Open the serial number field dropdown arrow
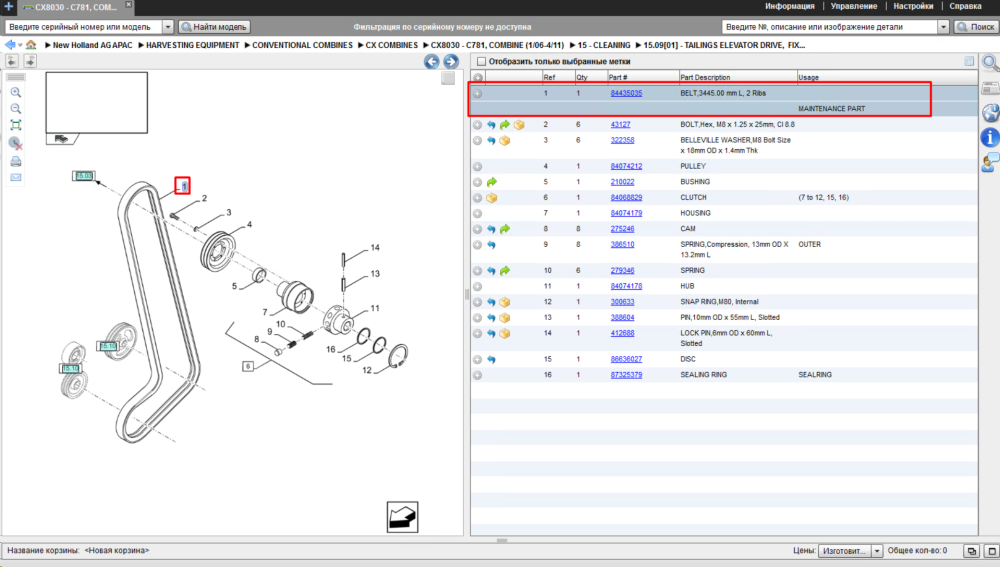Screen dimensions: 1000x567 click(168, 27)
